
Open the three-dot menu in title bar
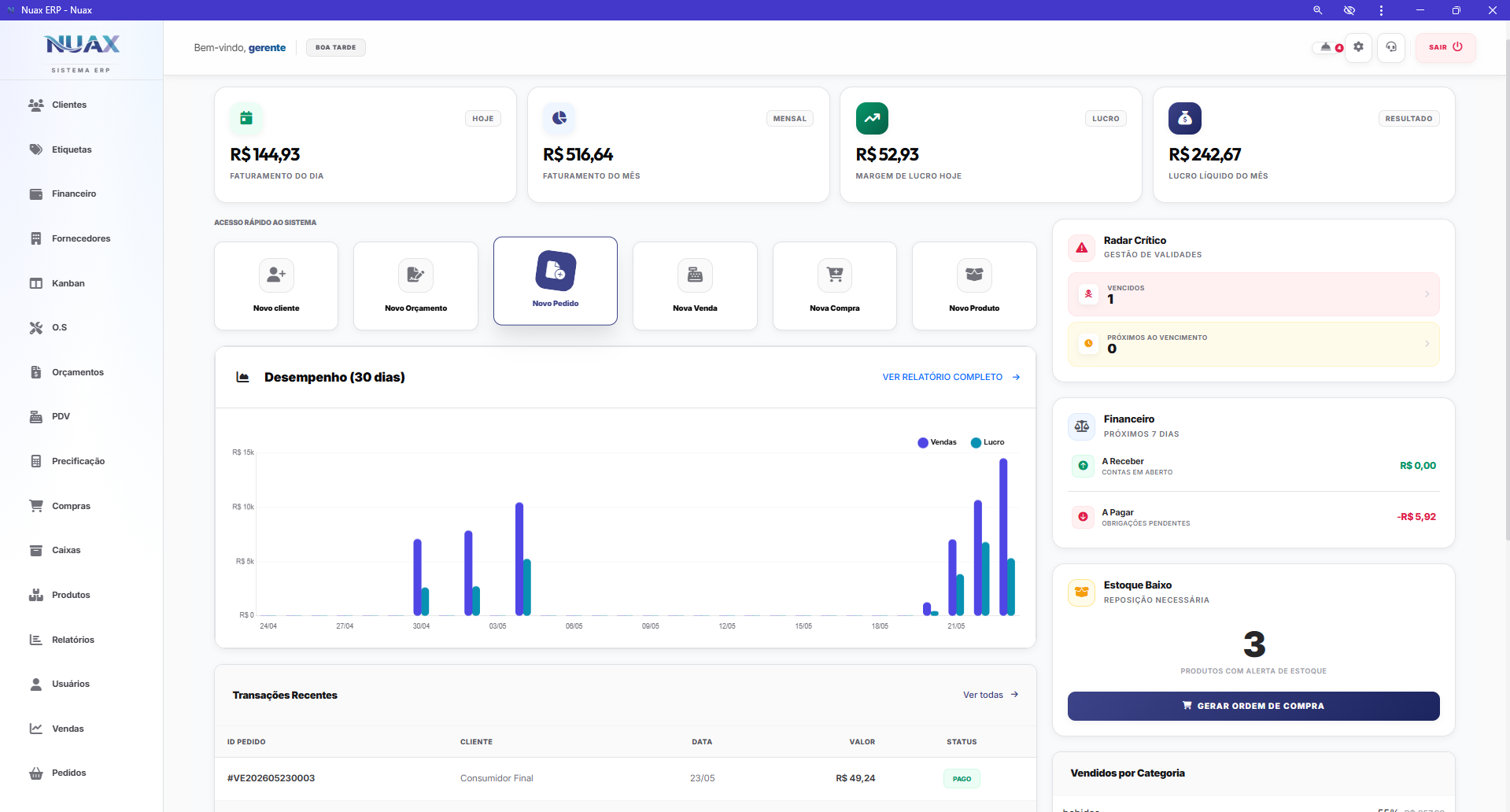(x=1381, y=10)
